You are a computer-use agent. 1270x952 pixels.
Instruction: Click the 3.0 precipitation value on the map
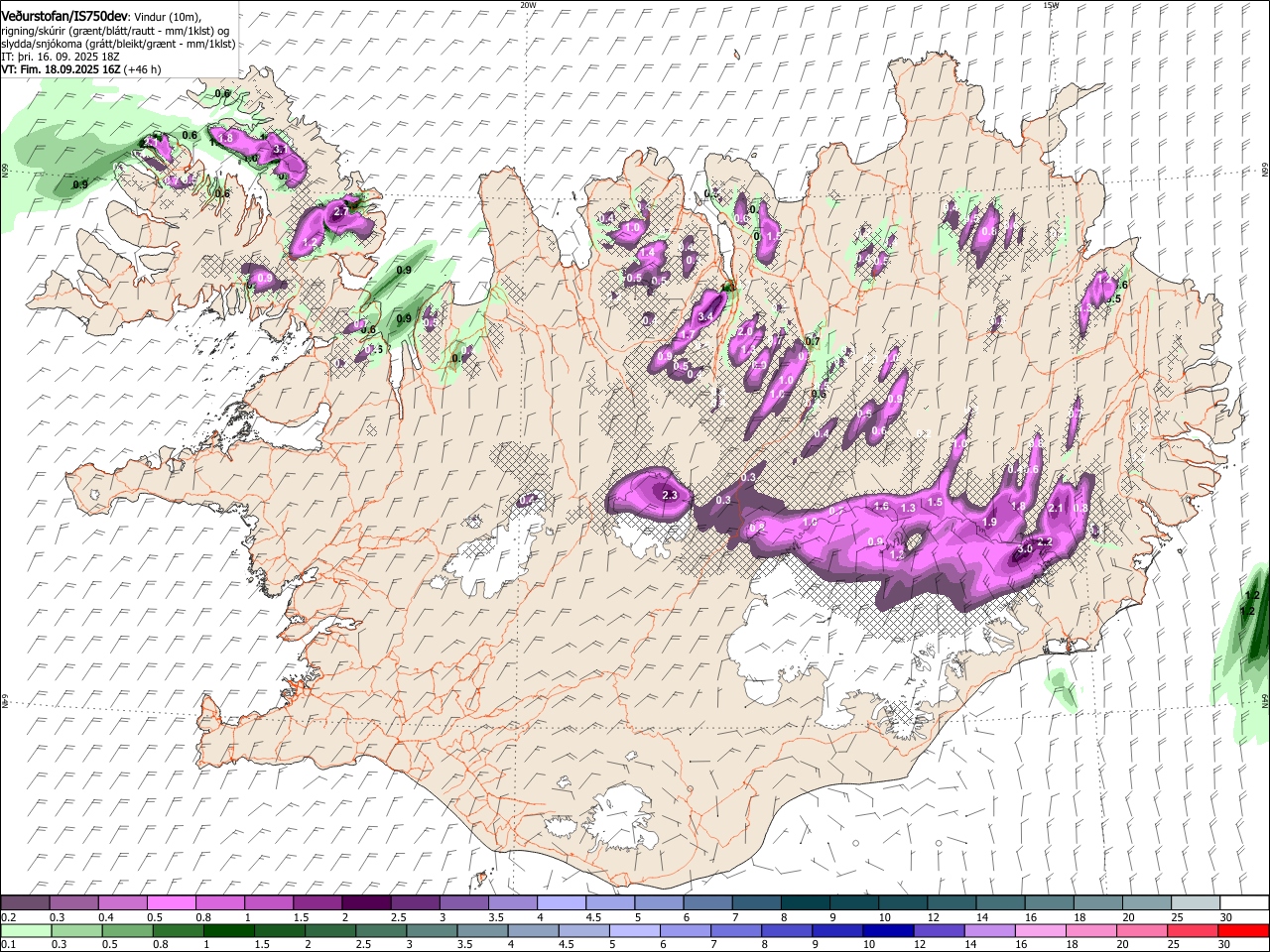pyautogui.click(x=1026, y=548)
